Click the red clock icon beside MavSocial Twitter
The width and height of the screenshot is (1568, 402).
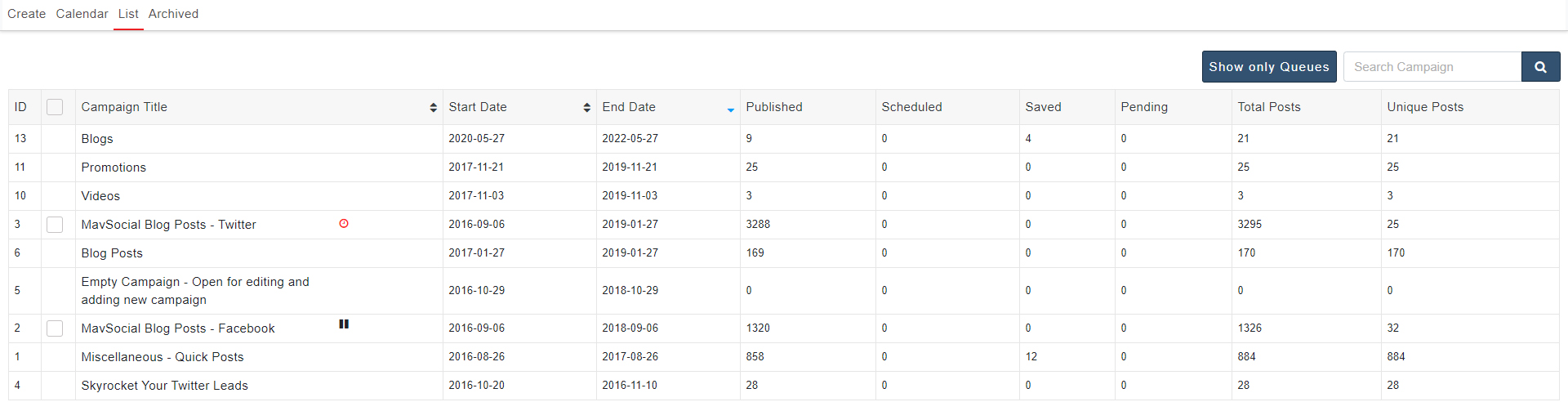(x=344, y=224)
